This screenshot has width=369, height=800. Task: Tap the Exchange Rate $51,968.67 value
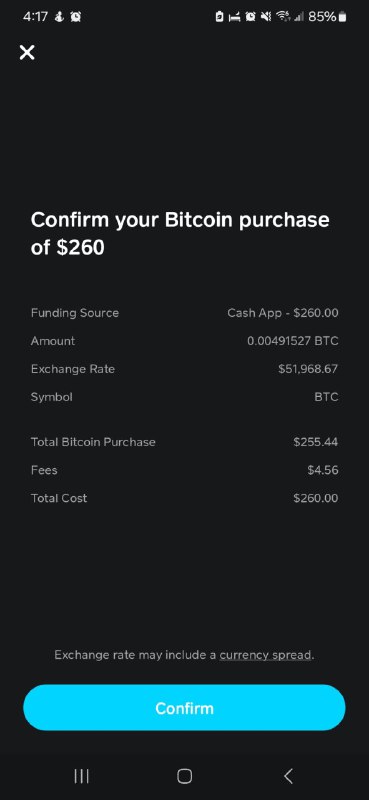click(308, 369)
